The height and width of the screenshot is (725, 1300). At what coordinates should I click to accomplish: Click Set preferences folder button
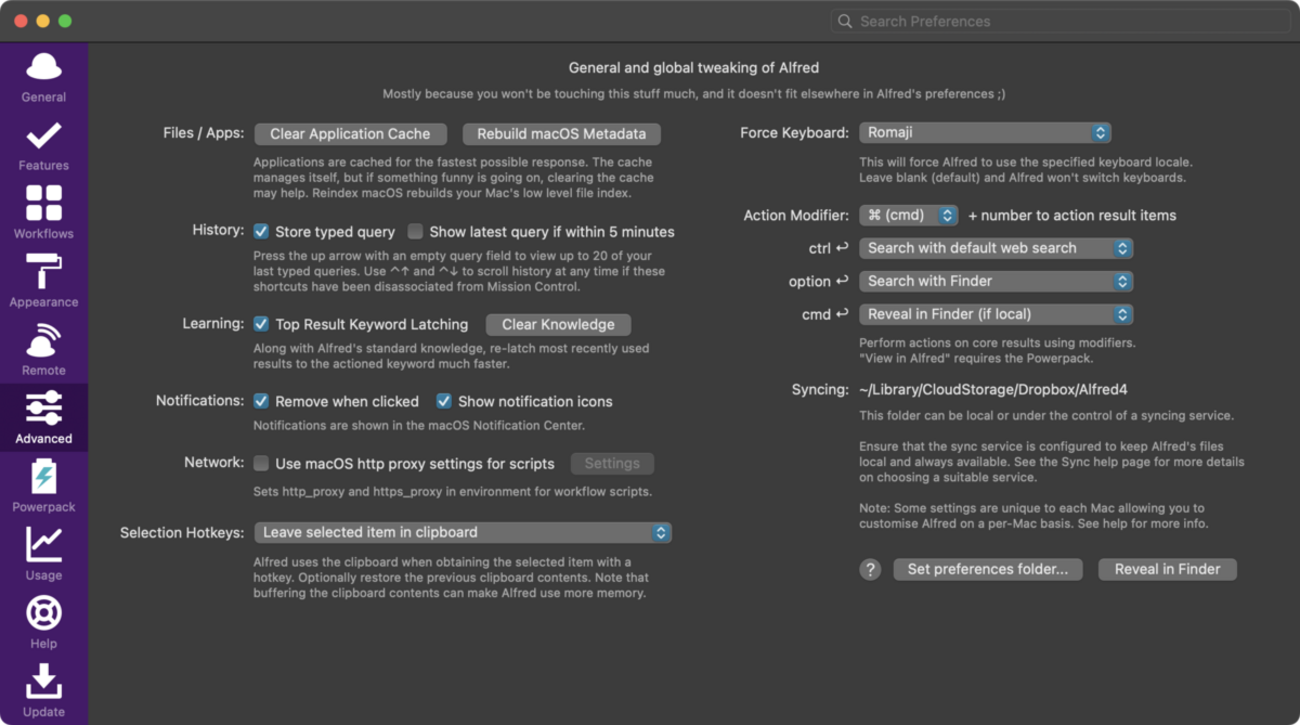pyautogui.click(x=987, y=569)
